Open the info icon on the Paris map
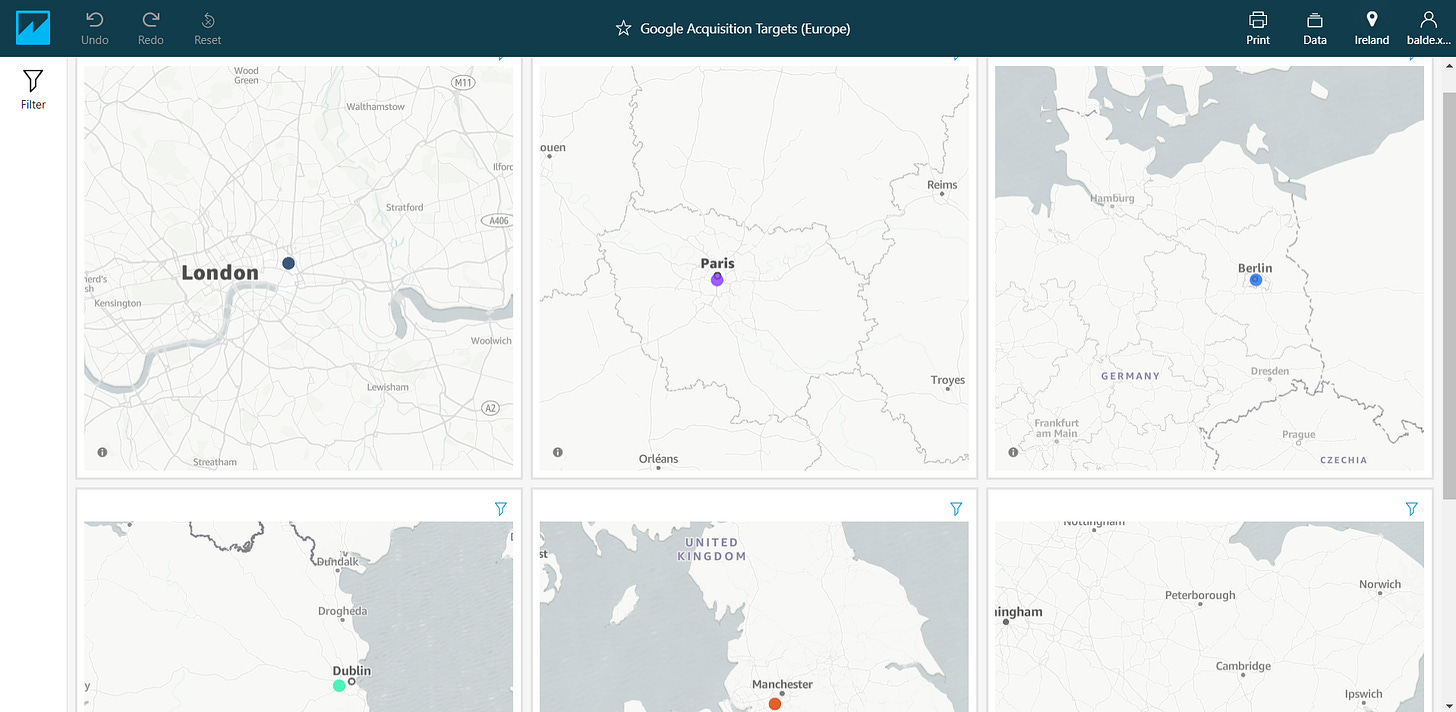Screen dimensions: 1456x712 (558, 452)
